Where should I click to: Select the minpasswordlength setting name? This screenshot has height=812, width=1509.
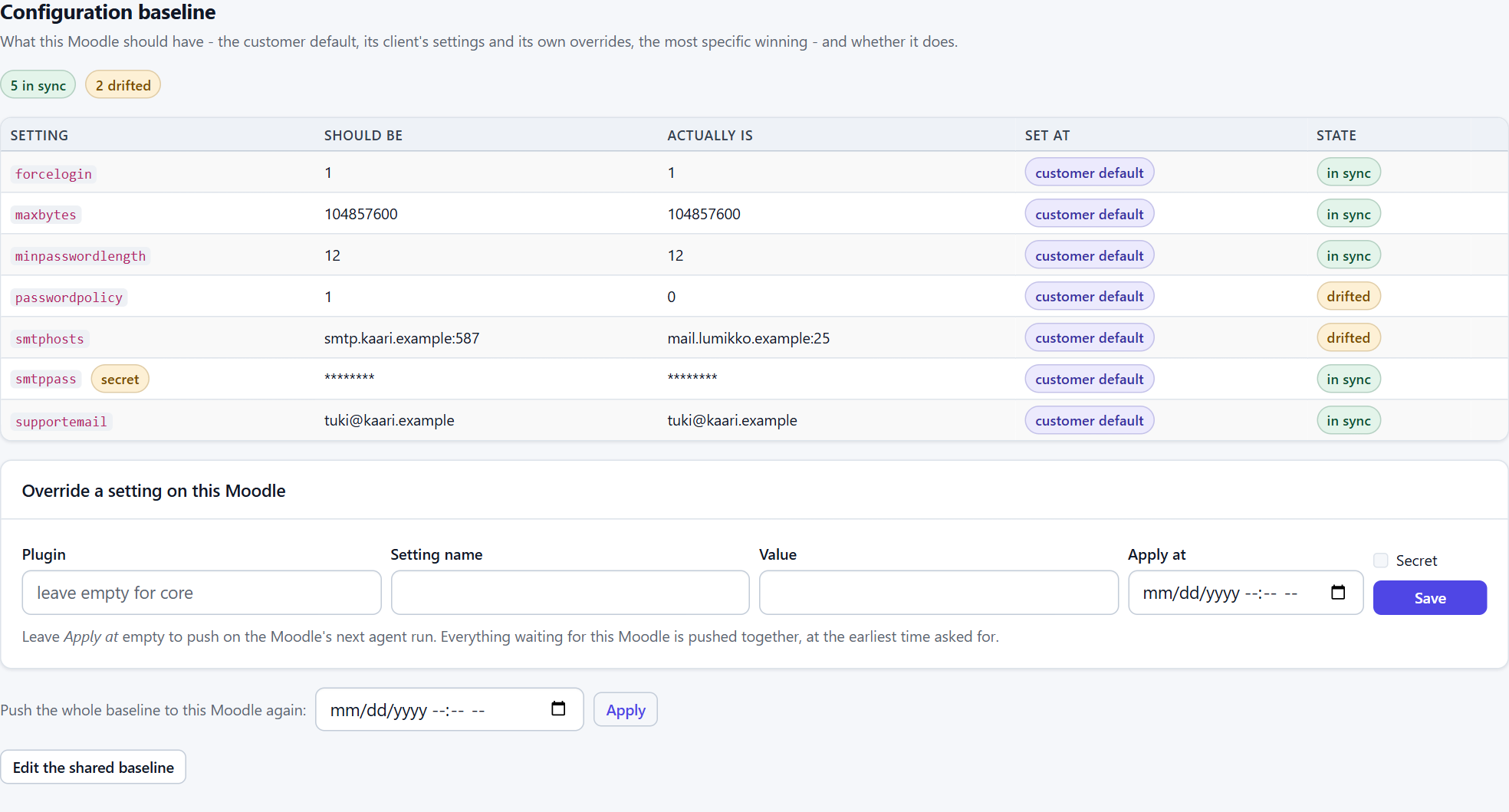coord(81,256)
